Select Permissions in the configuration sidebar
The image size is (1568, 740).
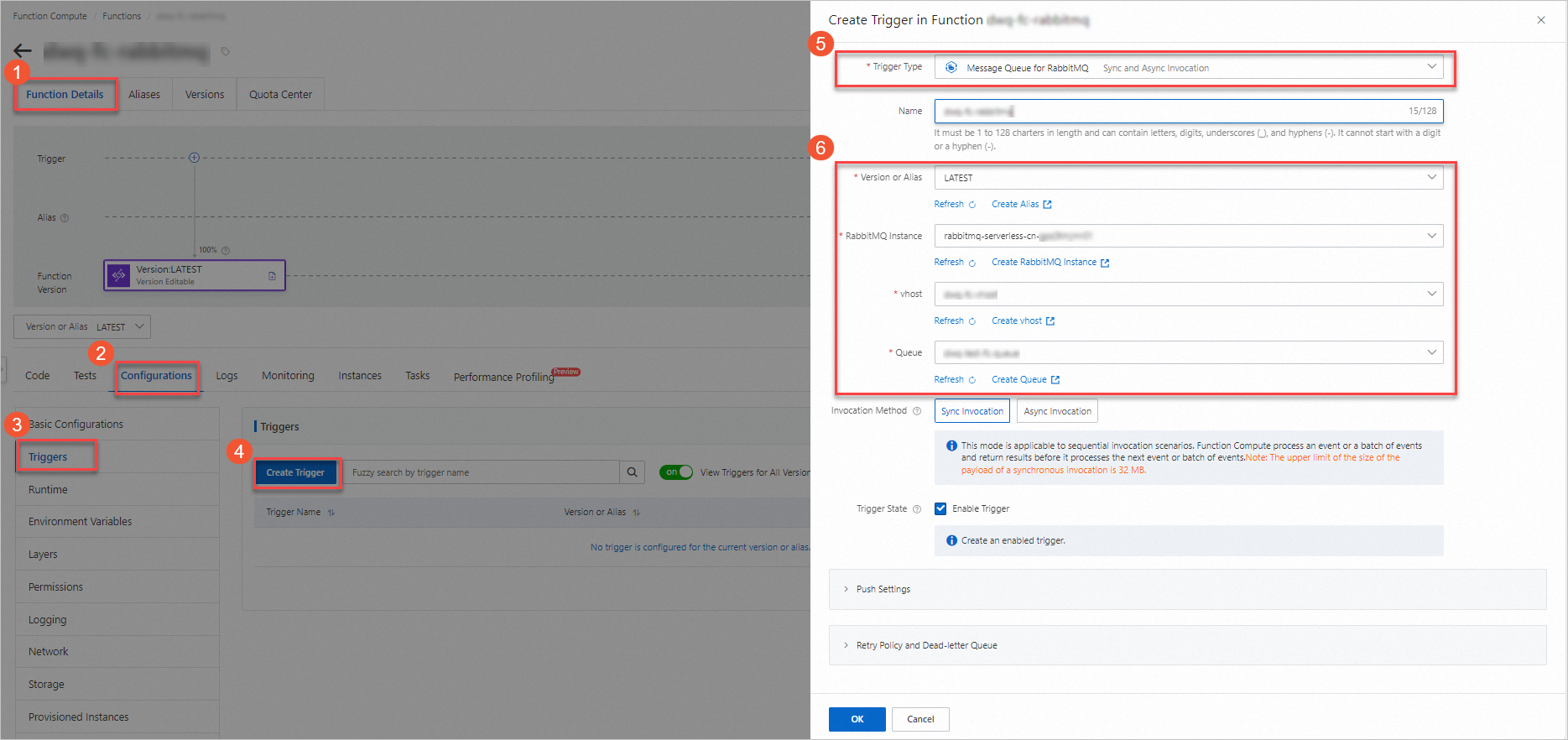(x=117, y=587)
